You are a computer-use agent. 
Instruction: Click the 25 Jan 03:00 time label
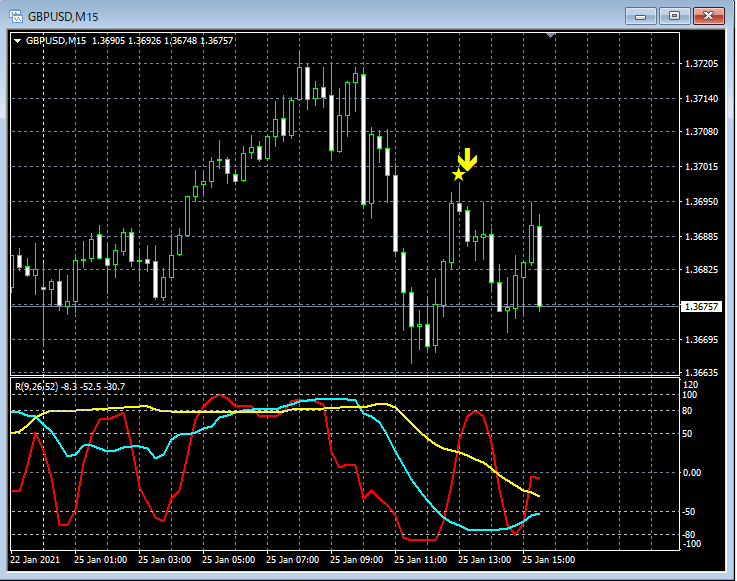coord(165,559)
